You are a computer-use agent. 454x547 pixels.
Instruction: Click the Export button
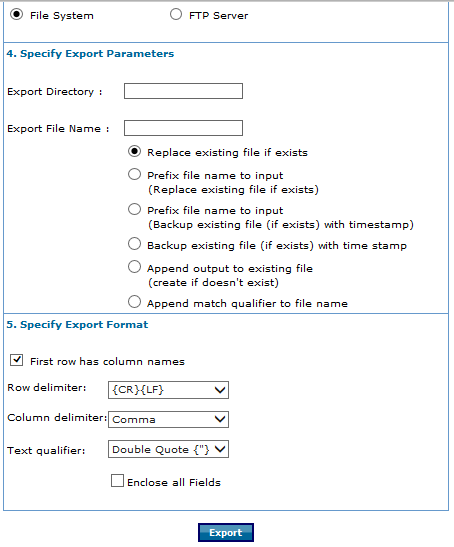point(226,532)
